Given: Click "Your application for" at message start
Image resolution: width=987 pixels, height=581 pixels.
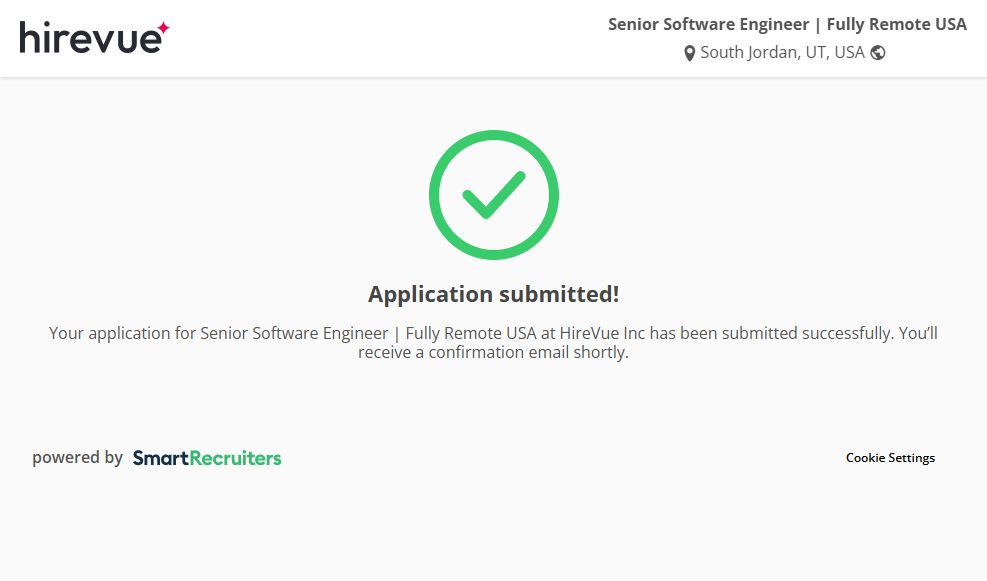Looking at the screenshot, I should (x=122, y=333).
